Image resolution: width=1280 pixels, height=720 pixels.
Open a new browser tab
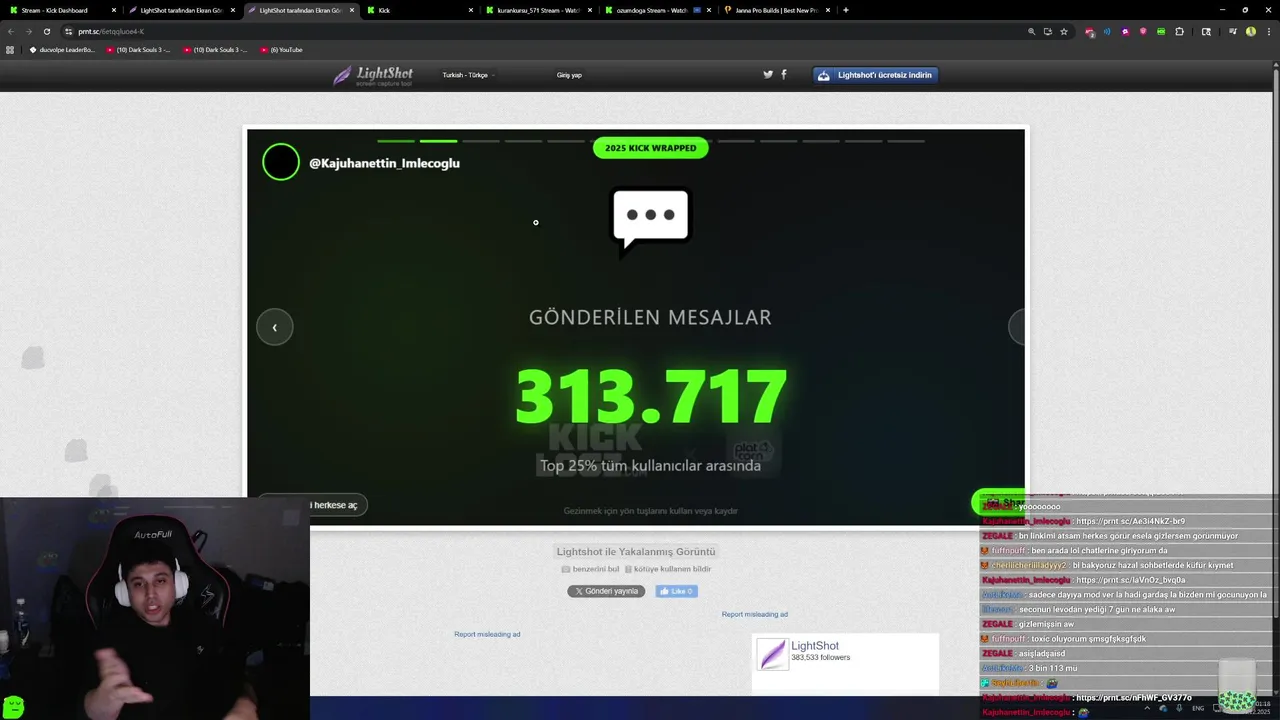[846, 10]
